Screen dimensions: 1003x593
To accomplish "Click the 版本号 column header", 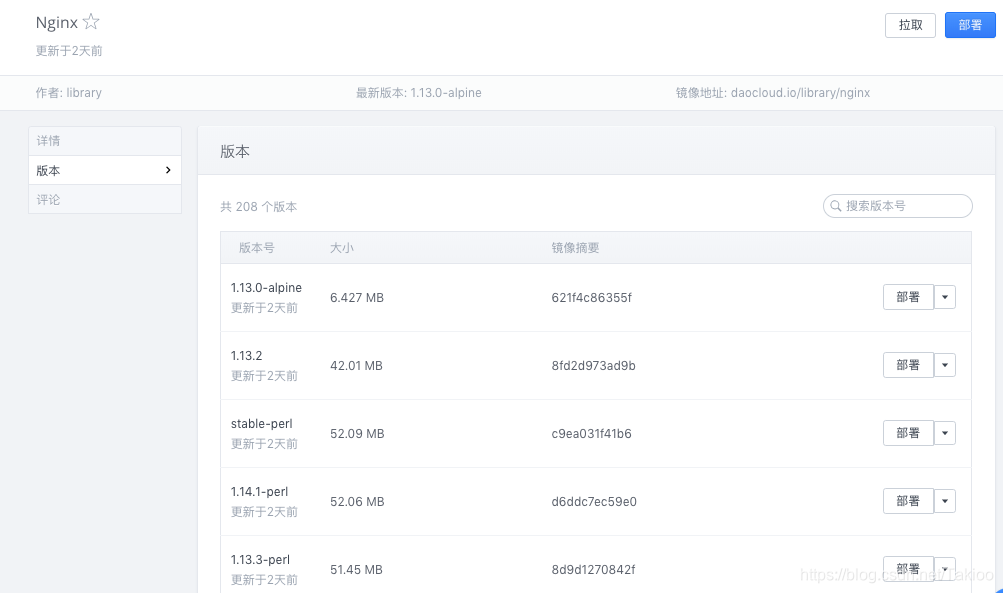I will 257,248.
